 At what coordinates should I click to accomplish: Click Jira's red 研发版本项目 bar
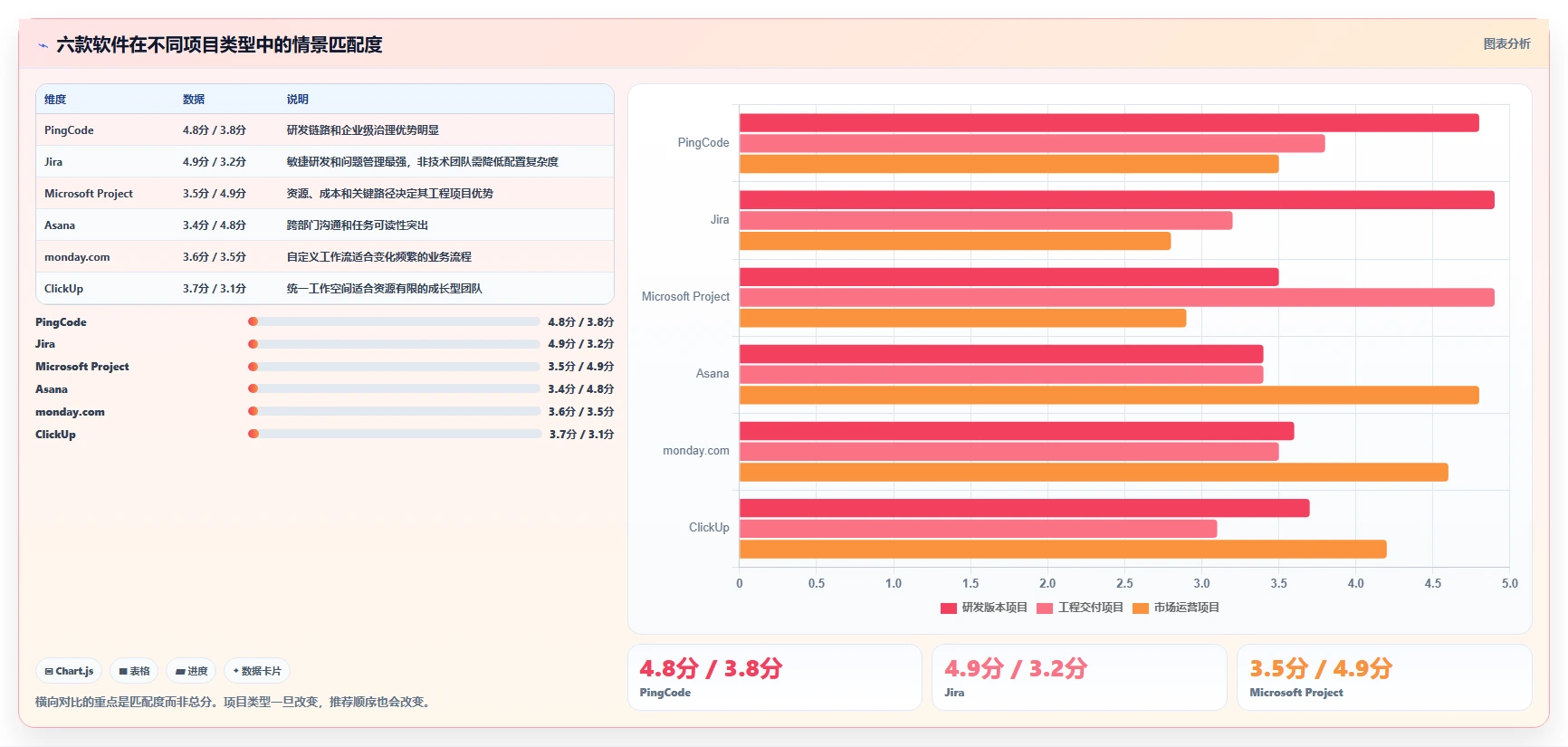tap(1117, 200)
